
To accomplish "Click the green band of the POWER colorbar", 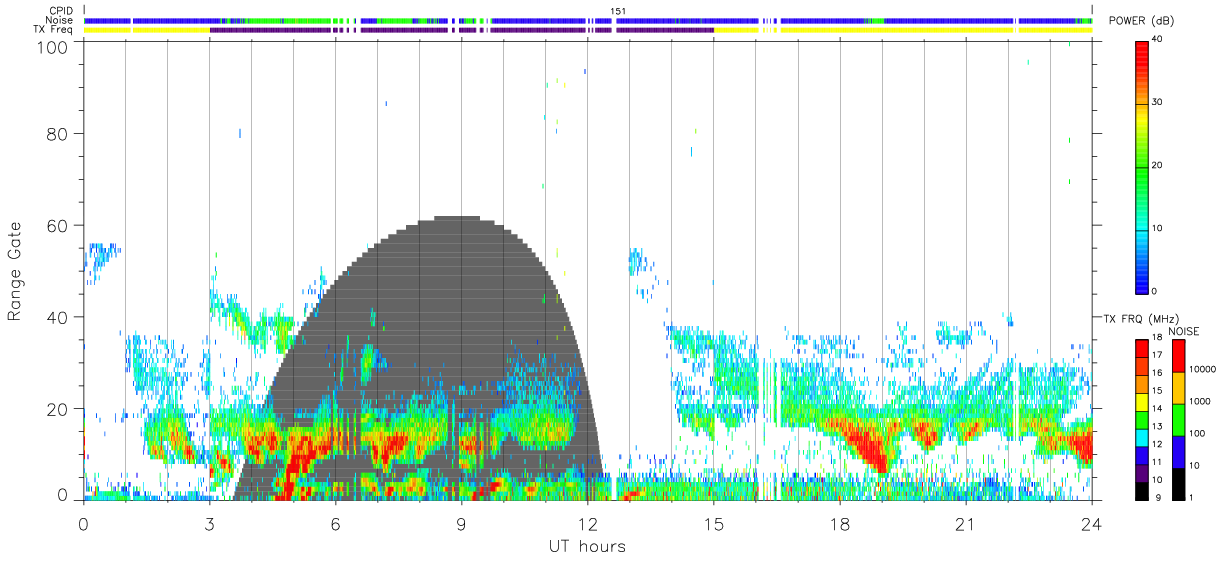I will pos(1143,180).
